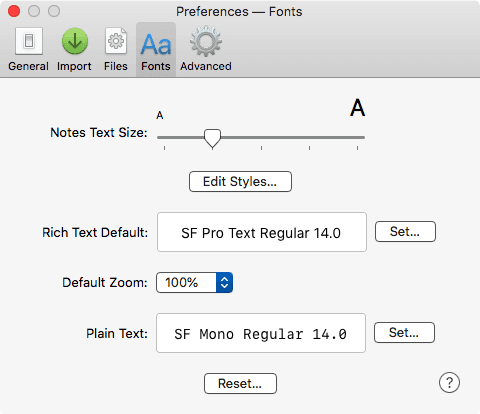Image resolution: width=480 pixels, height=414 pixels.
Task: Set text size slider to last tick
Action: tap(357, 137)
